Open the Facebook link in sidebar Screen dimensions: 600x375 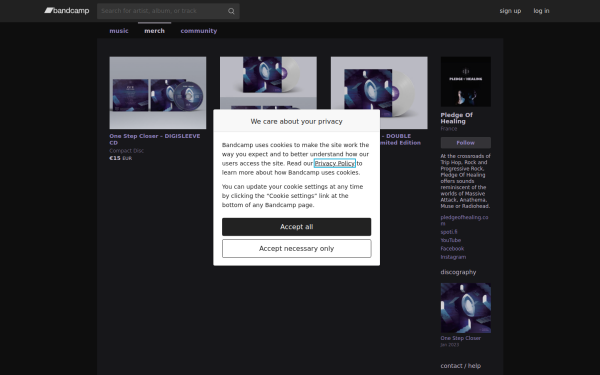pos(452,249)
